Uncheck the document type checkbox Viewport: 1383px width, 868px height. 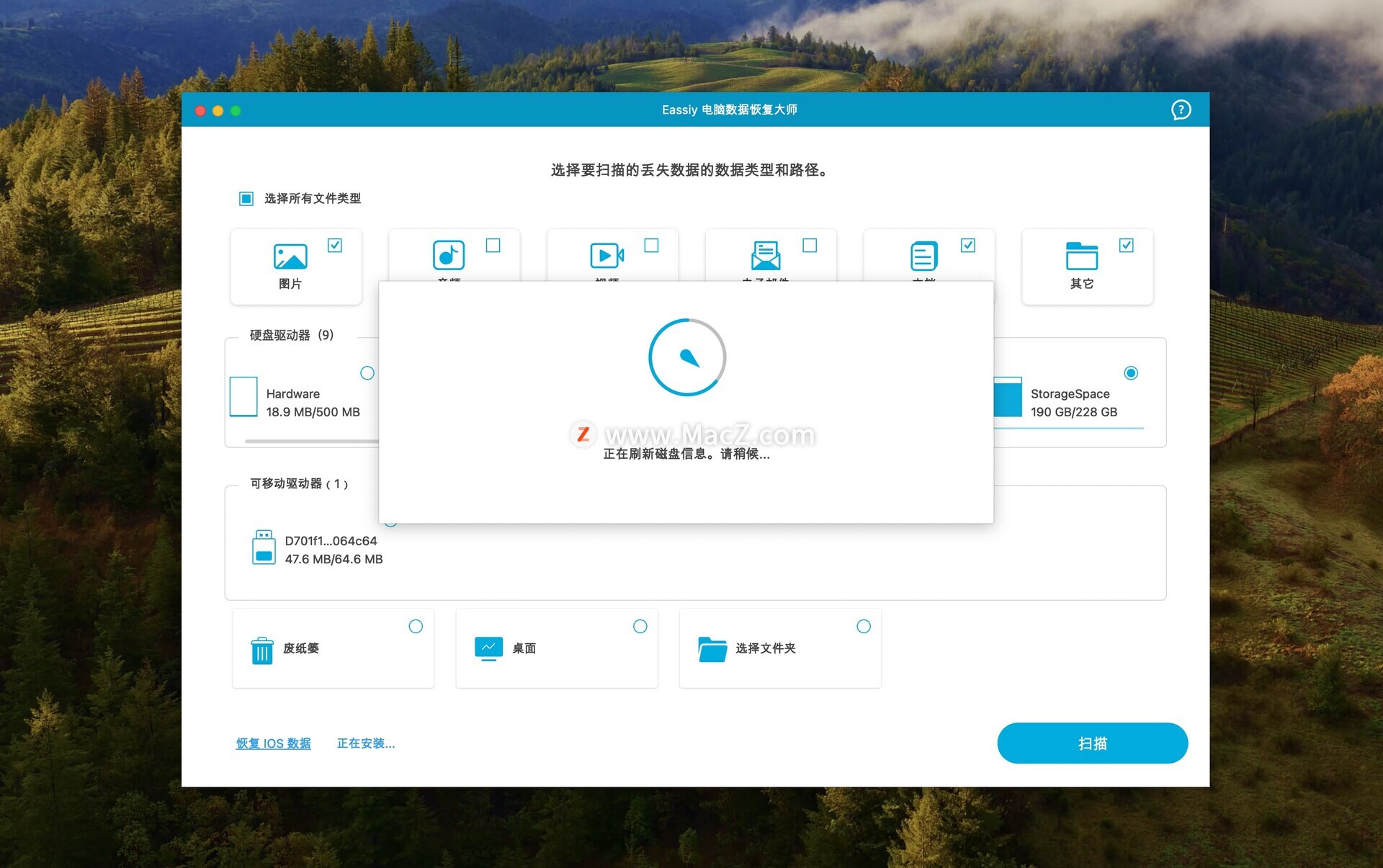[x=969, y=246]
